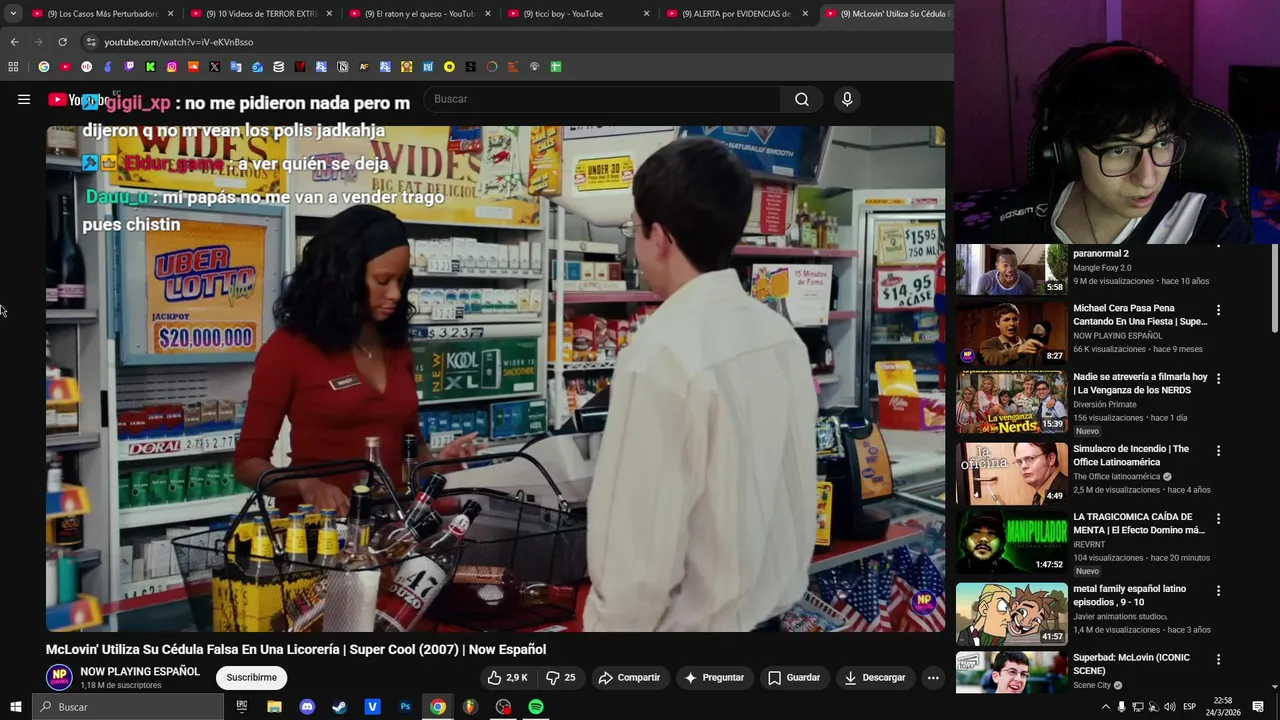Open the notification center icon

click(1258, 707)
